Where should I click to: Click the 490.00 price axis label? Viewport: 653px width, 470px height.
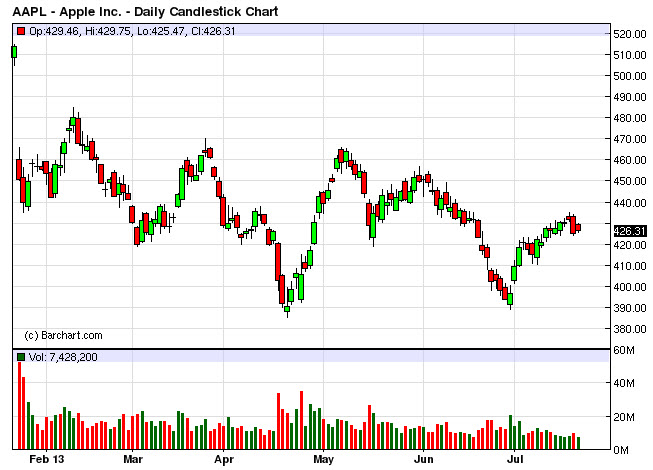pos(630,97)
